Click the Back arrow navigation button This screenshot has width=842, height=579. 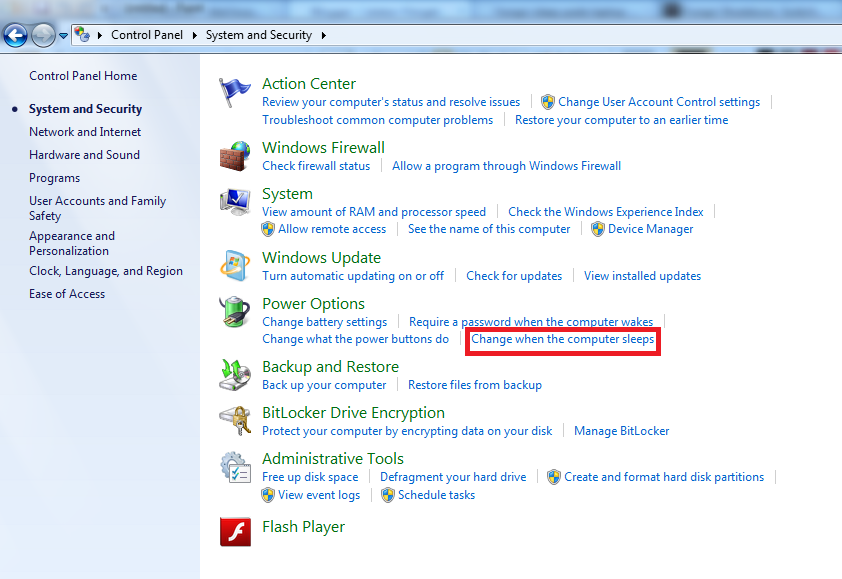15,36
